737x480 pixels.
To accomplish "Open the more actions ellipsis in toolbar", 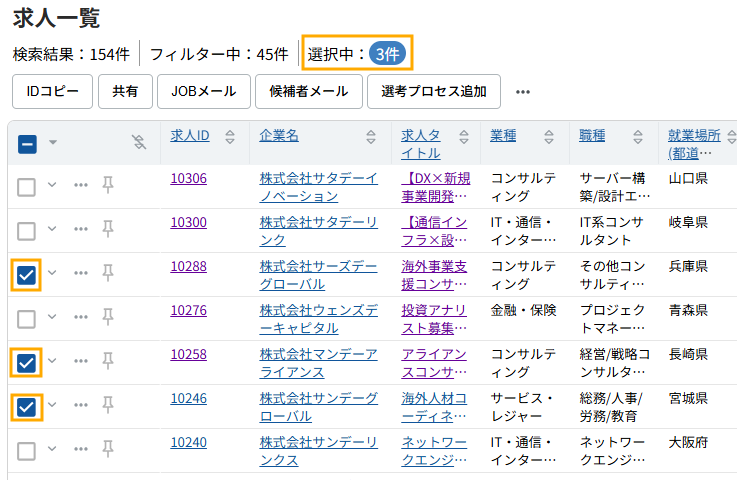I will pos(522,91).
